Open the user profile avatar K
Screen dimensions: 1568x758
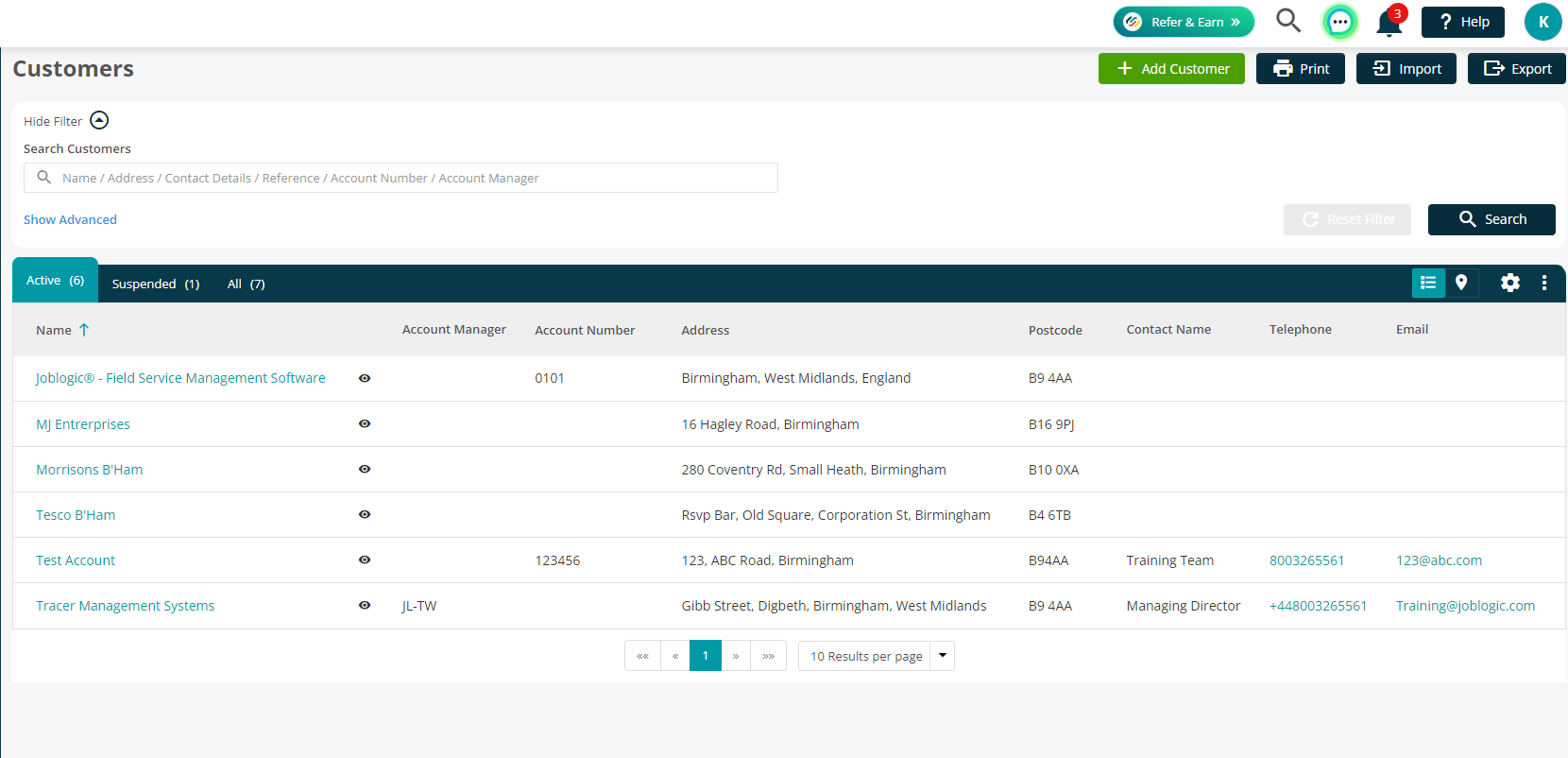[1543, 22]
